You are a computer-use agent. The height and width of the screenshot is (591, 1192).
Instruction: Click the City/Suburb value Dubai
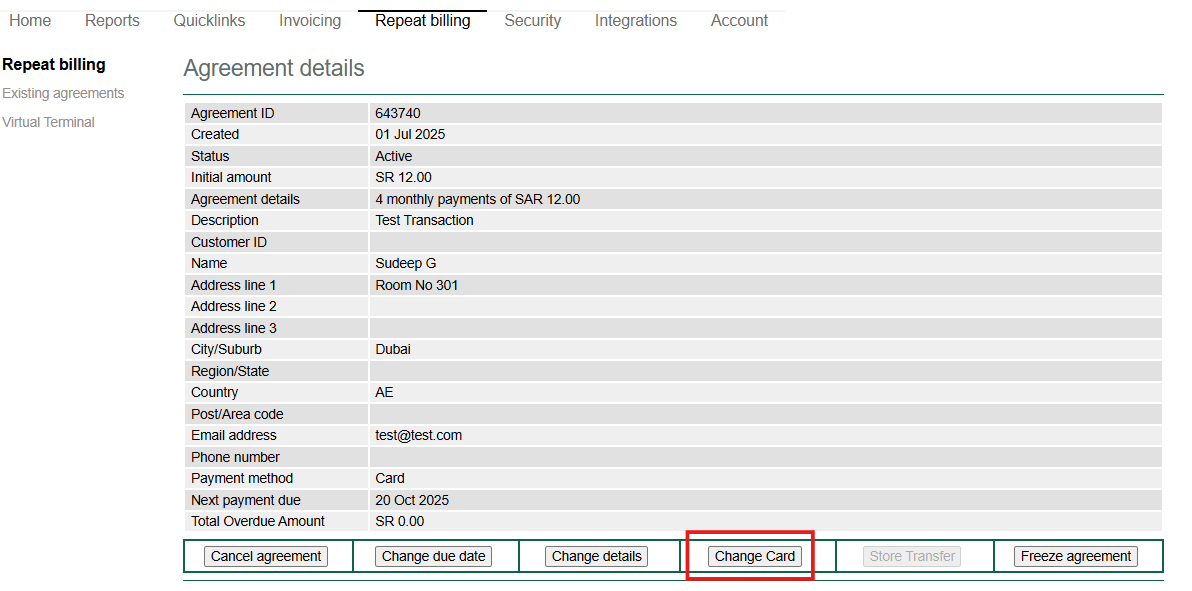(x=393, y=350)
